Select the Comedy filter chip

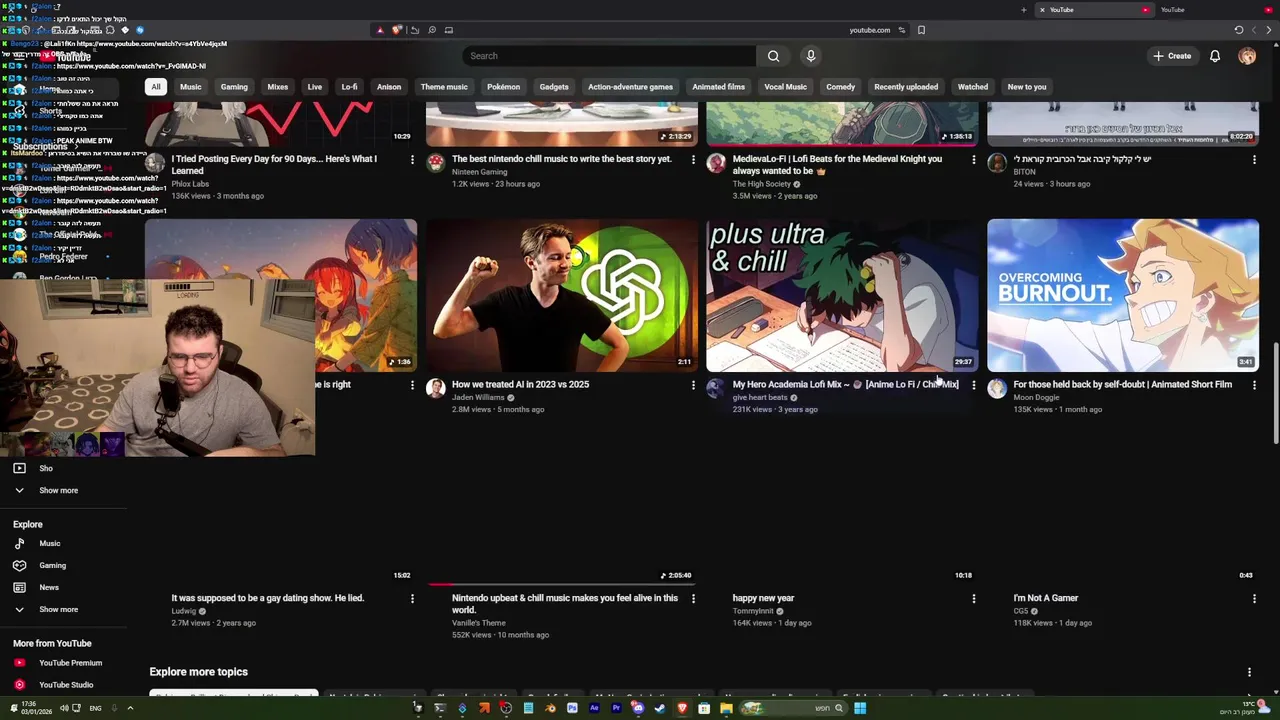click(840, 87)
